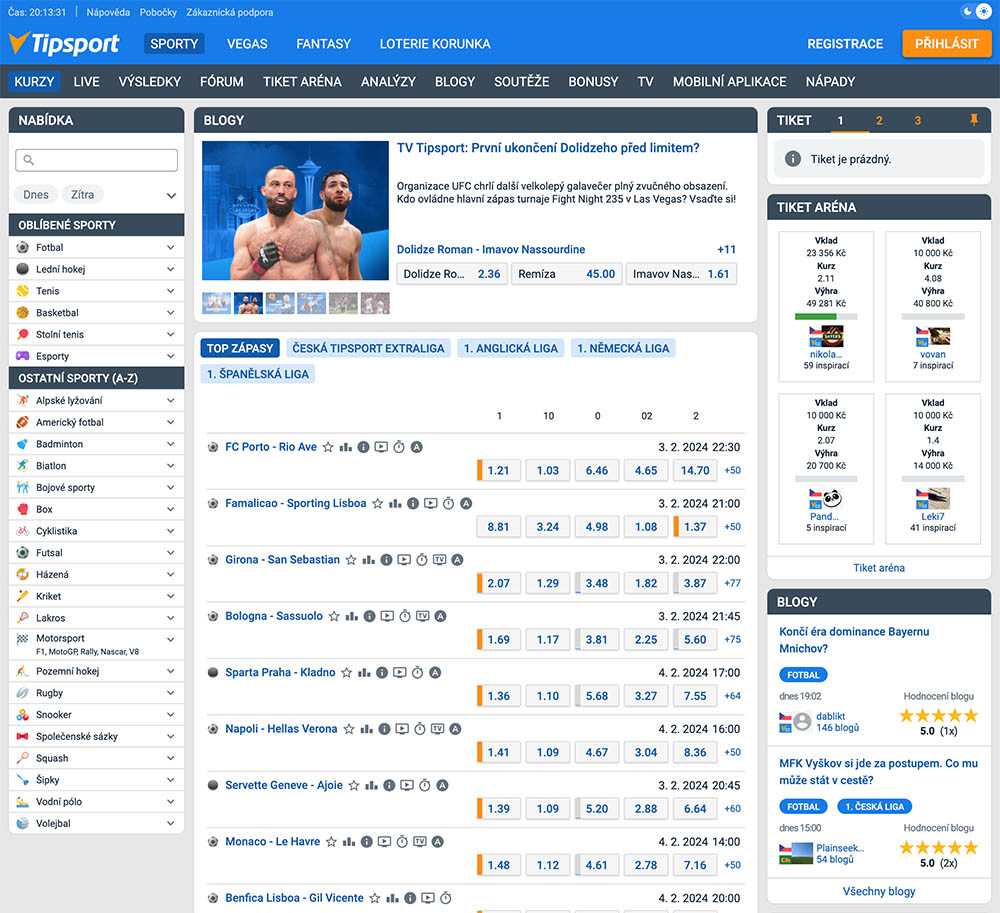Toggle the pin icon in the Tiket panel
1000x913 pixels.
pyautogui.click(x=974, y=120)
